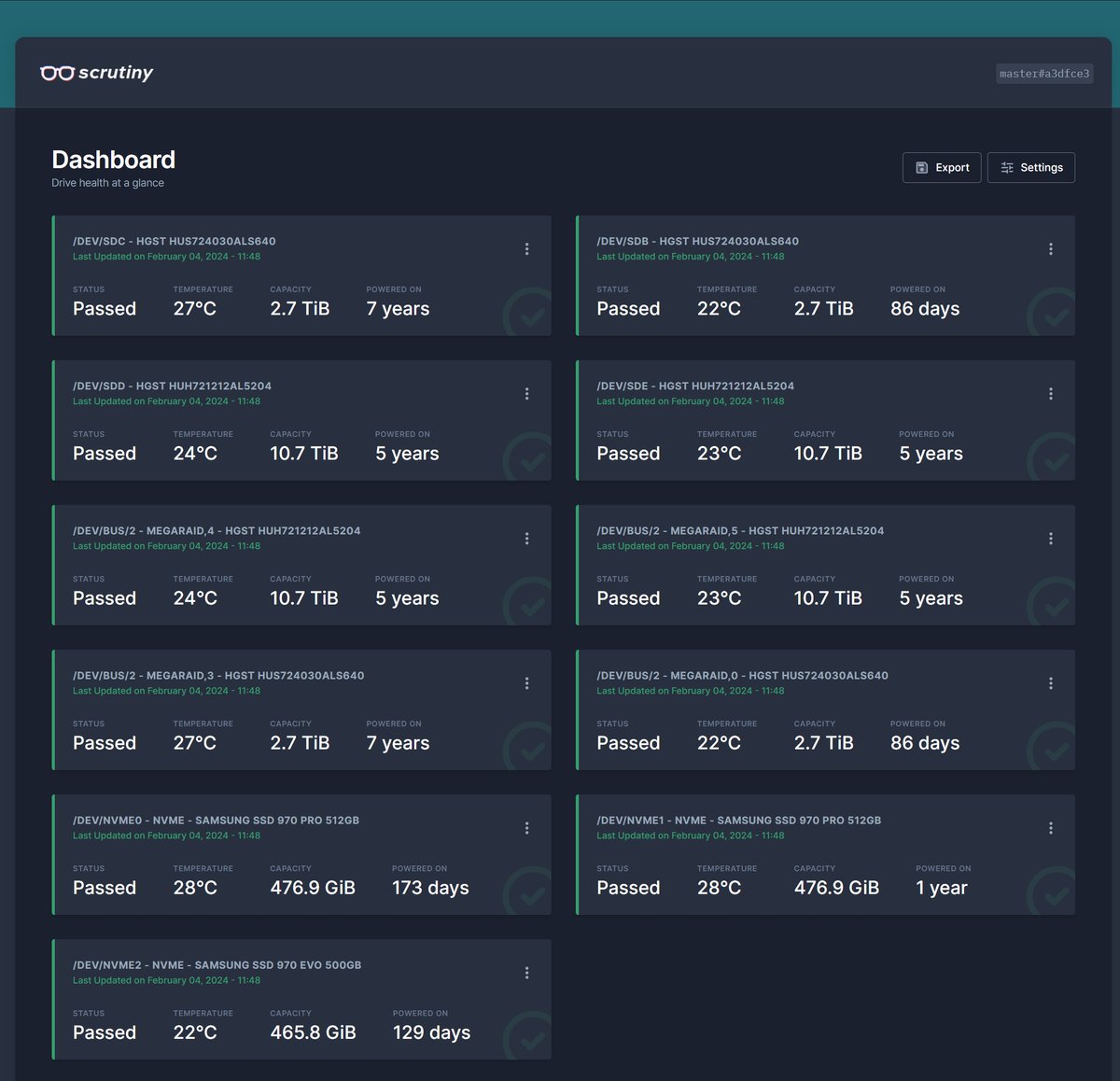Open the /DEV/NVME2 Samsung SSD 970 EVO title

click(x=217, y=964)
